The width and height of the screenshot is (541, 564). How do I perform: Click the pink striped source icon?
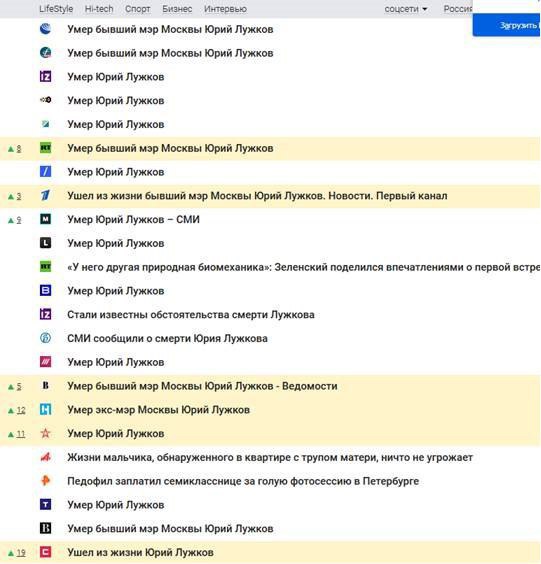(45, 361)
